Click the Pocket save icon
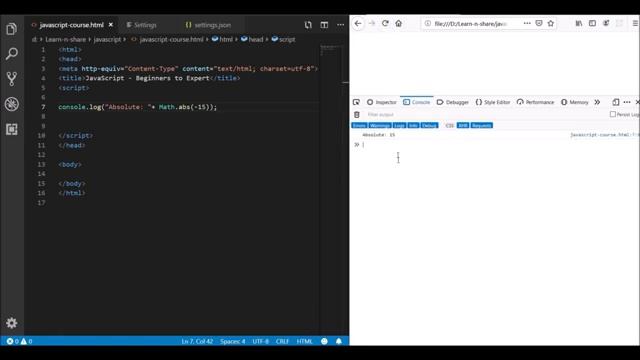The height and width of the screenshot is (360, 640). click(539, 24)
